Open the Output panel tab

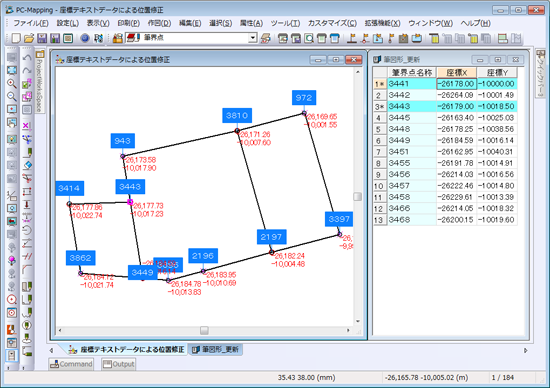click(x=119, y=364)
